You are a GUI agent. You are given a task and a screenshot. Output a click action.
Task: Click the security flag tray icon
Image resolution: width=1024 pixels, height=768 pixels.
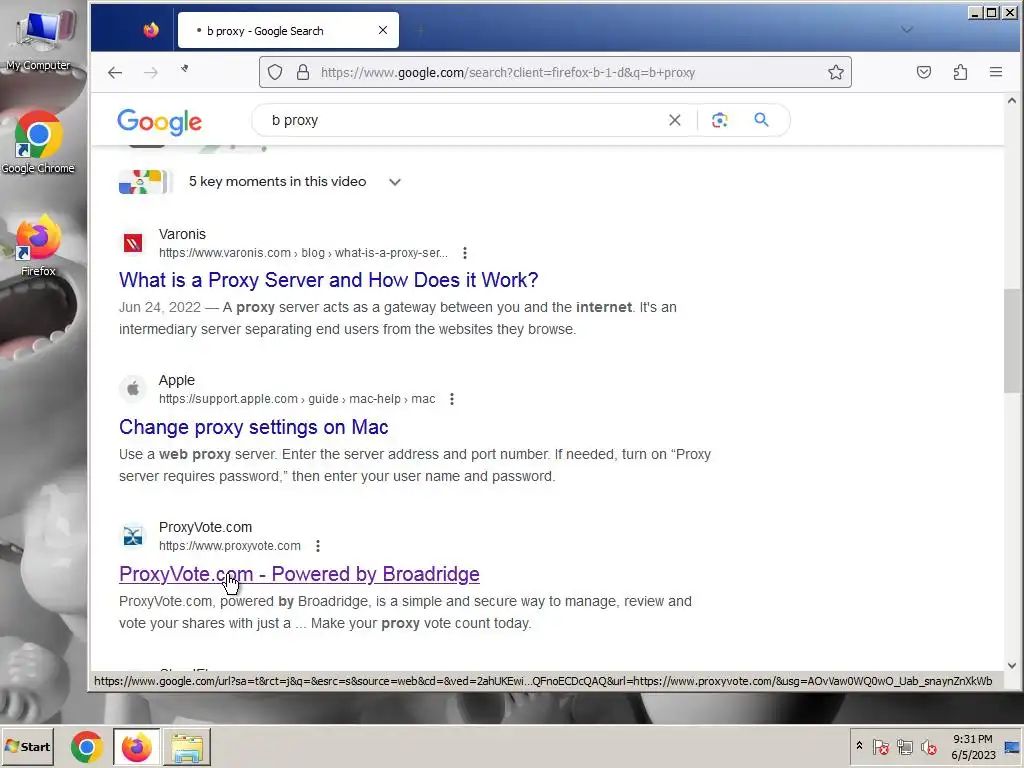click(x=880, y=746)
